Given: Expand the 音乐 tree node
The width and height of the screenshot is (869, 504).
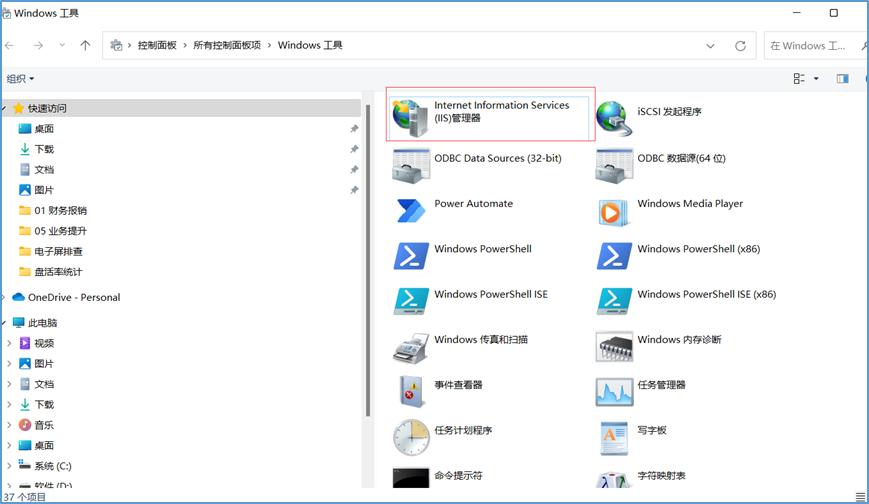Looking at the screenshot, I should click(x=9, y=425).
